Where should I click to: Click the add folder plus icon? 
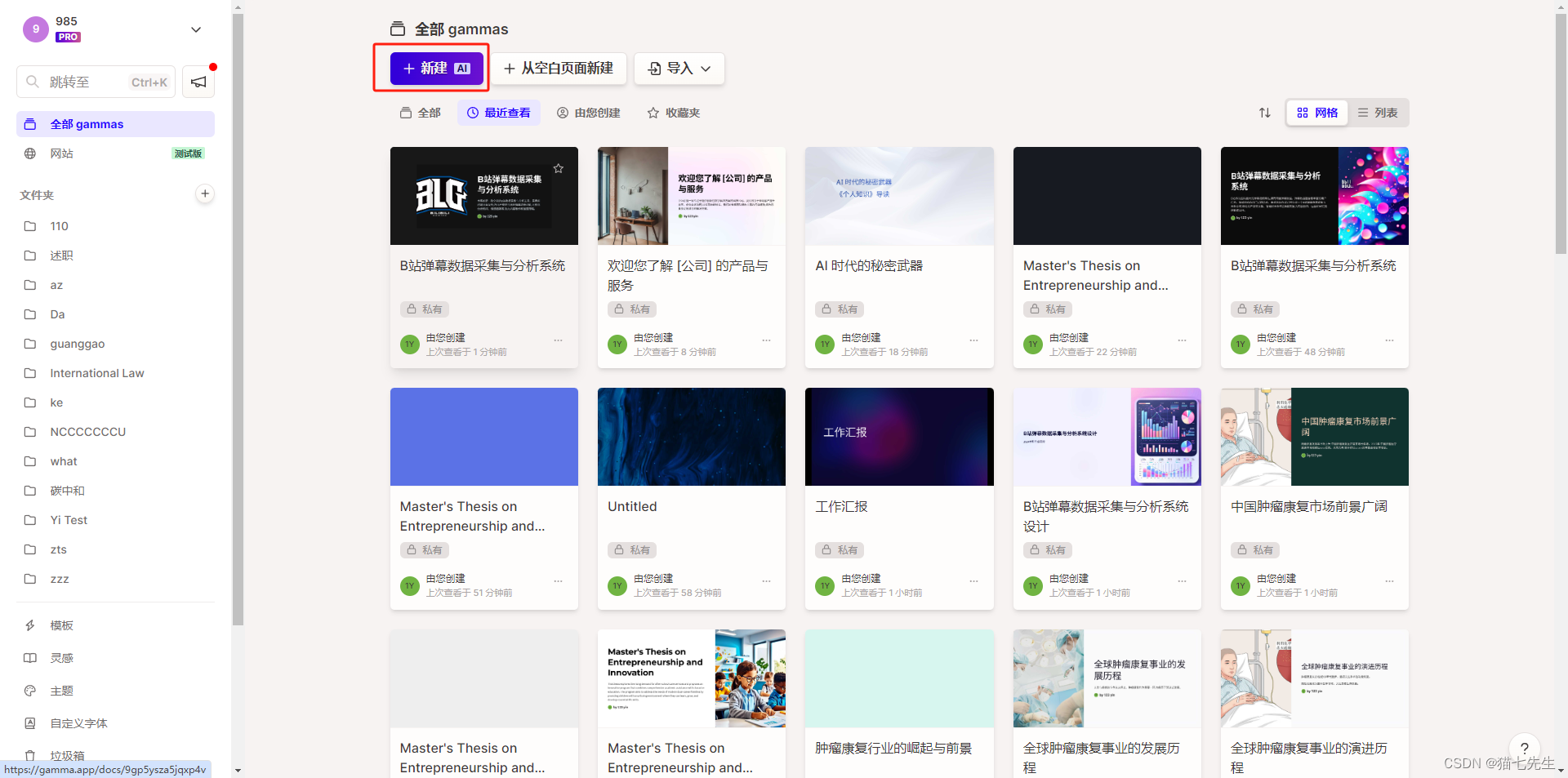click(x=205, y=193)
